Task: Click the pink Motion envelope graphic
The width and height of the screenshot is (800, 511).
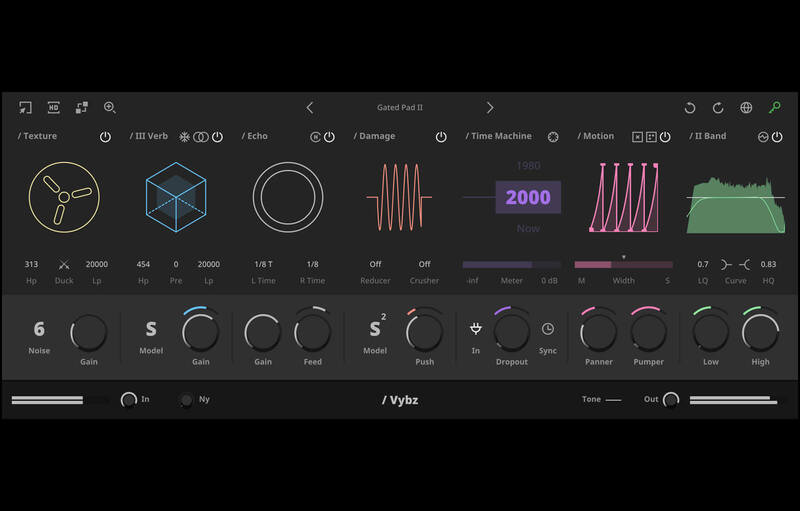Action: click(x=624, y=197)
